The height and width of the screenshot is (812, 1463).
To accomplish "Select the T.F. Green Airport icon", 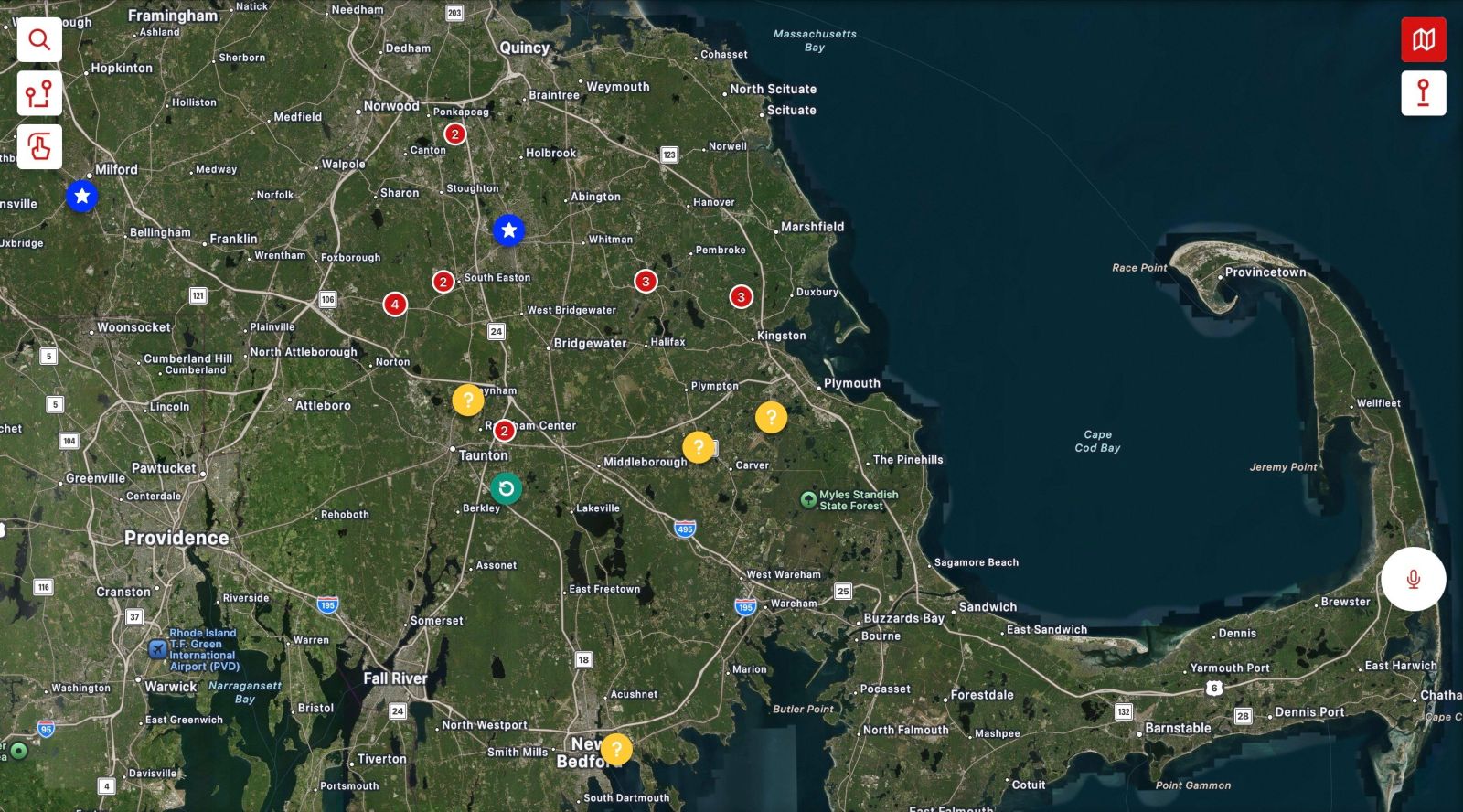I will tap(157, 649).
